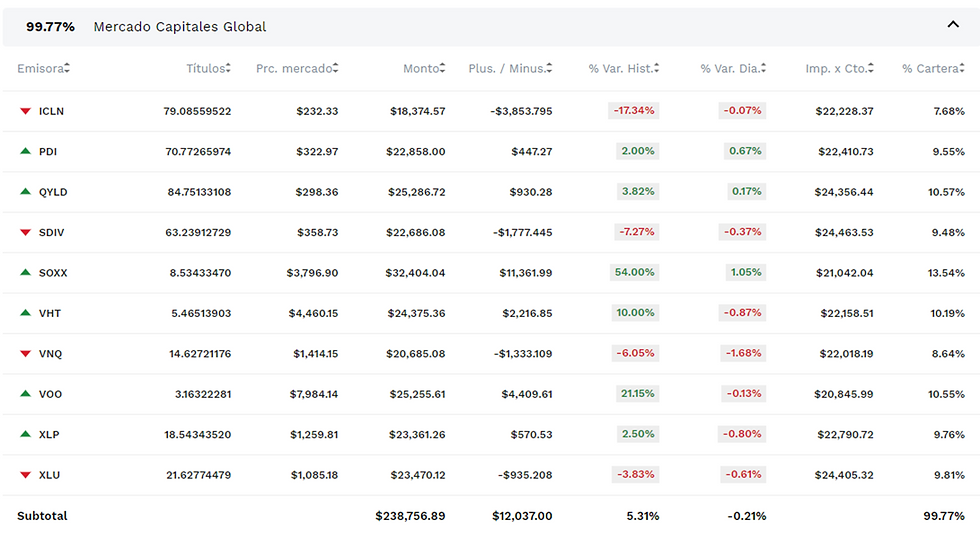Image resolution: width=980 pixels, height=535 pixels.
Task: Sort by % Var. Dia. column header
Action: pos(731,69)
